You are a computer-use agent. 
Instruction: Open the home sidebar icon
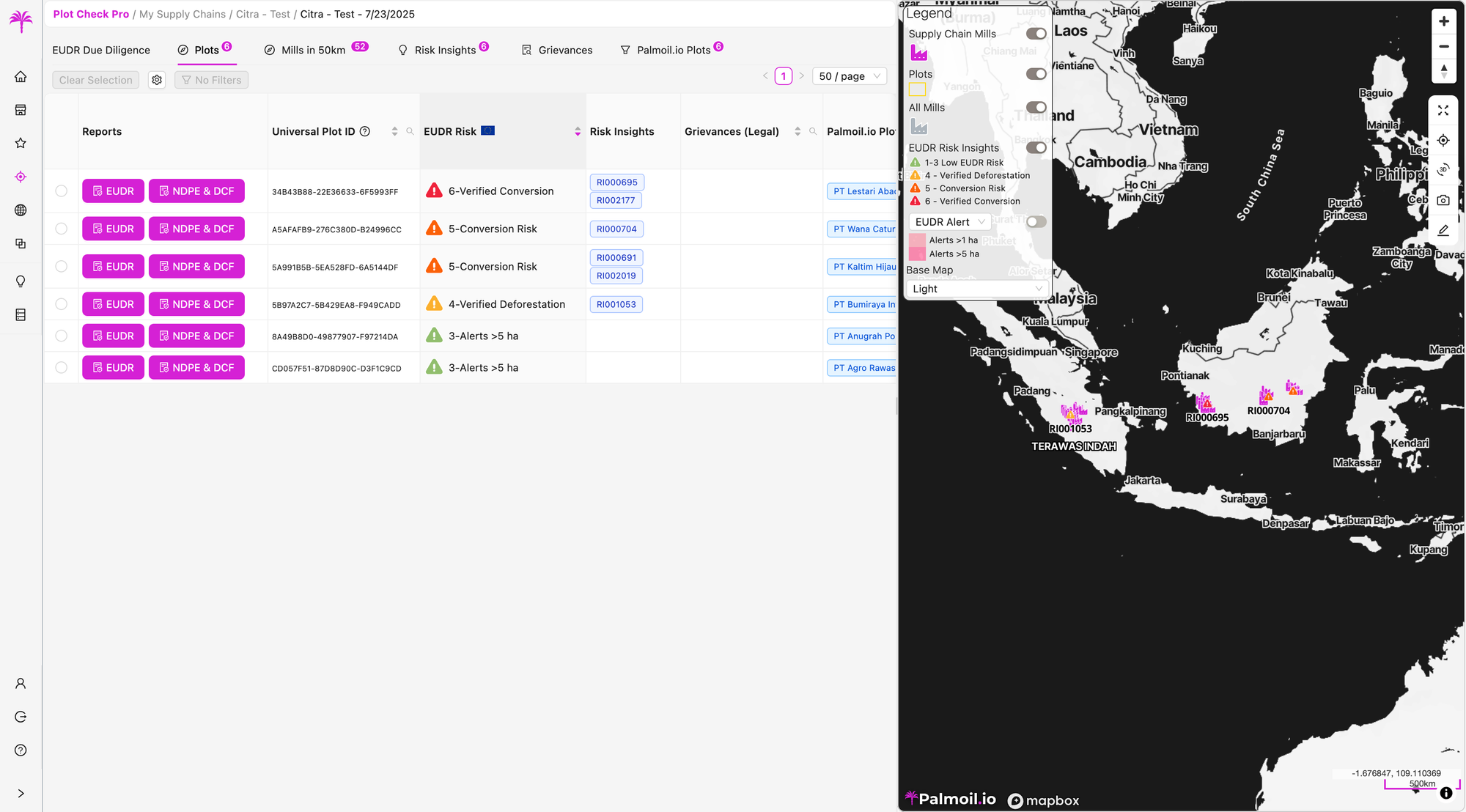[x=21, y=77]
